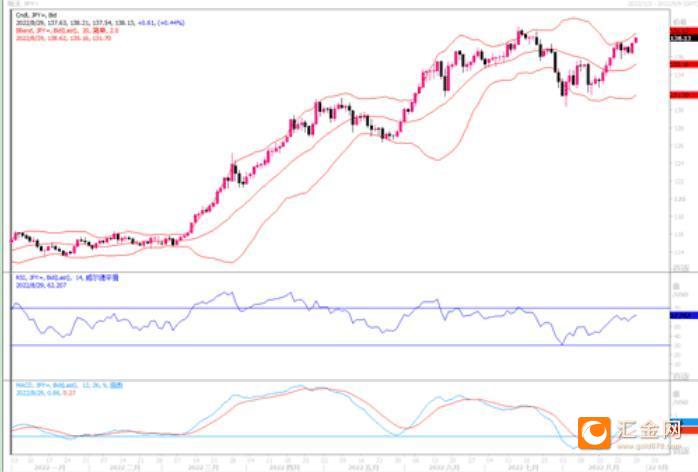This screenshot has width=698, height=472.
Task: Click the last candlestick at chart's right edge
Action: click(x=636, y=40)
